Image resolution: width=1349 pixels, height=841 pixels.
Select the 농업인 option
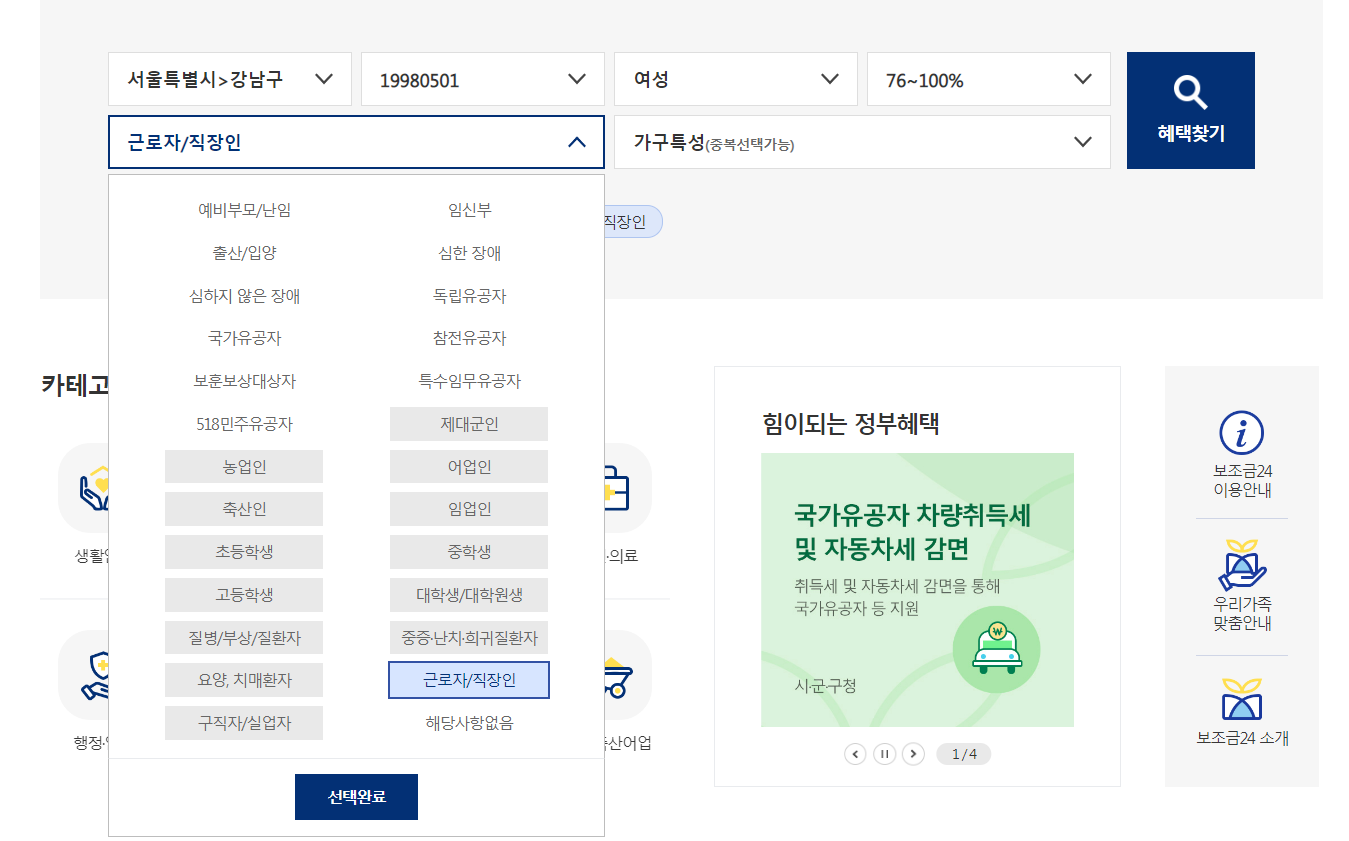pos(244,467)
